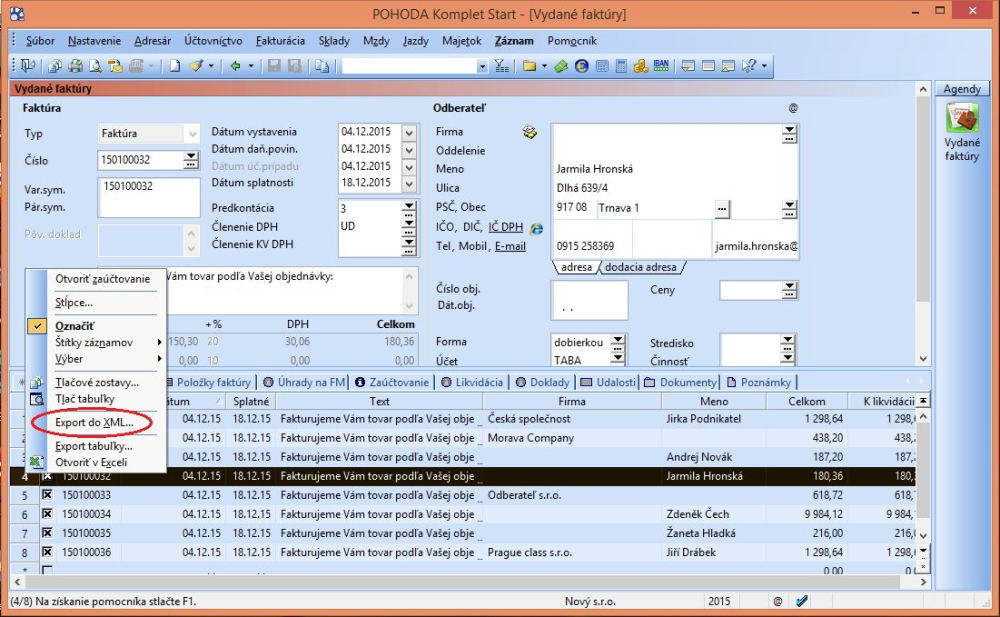Click the table horizontal scrollbar right arrow

[x=923, y=582]
